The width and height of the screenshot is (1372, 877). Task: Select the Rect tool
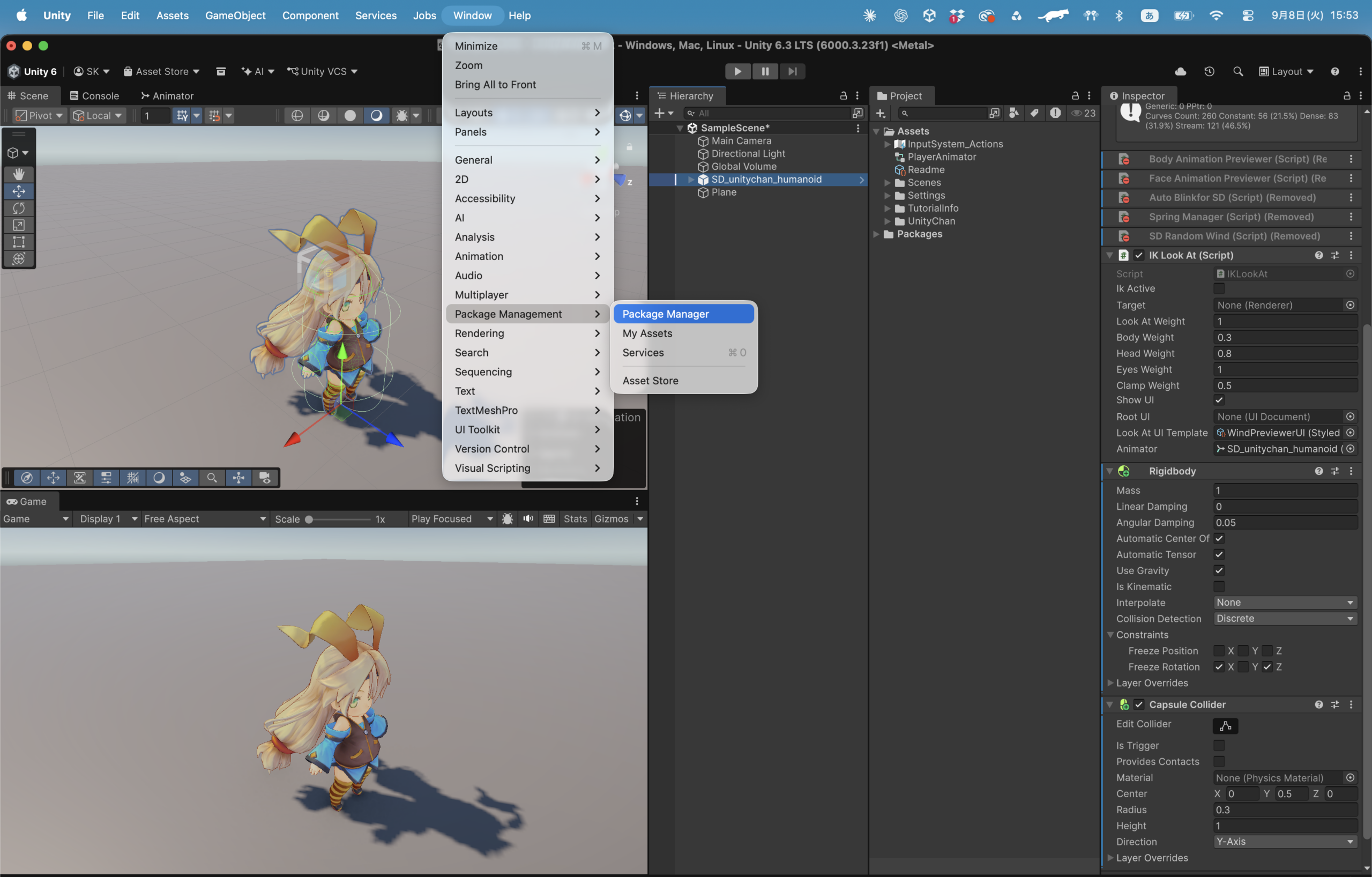point(19,242)
